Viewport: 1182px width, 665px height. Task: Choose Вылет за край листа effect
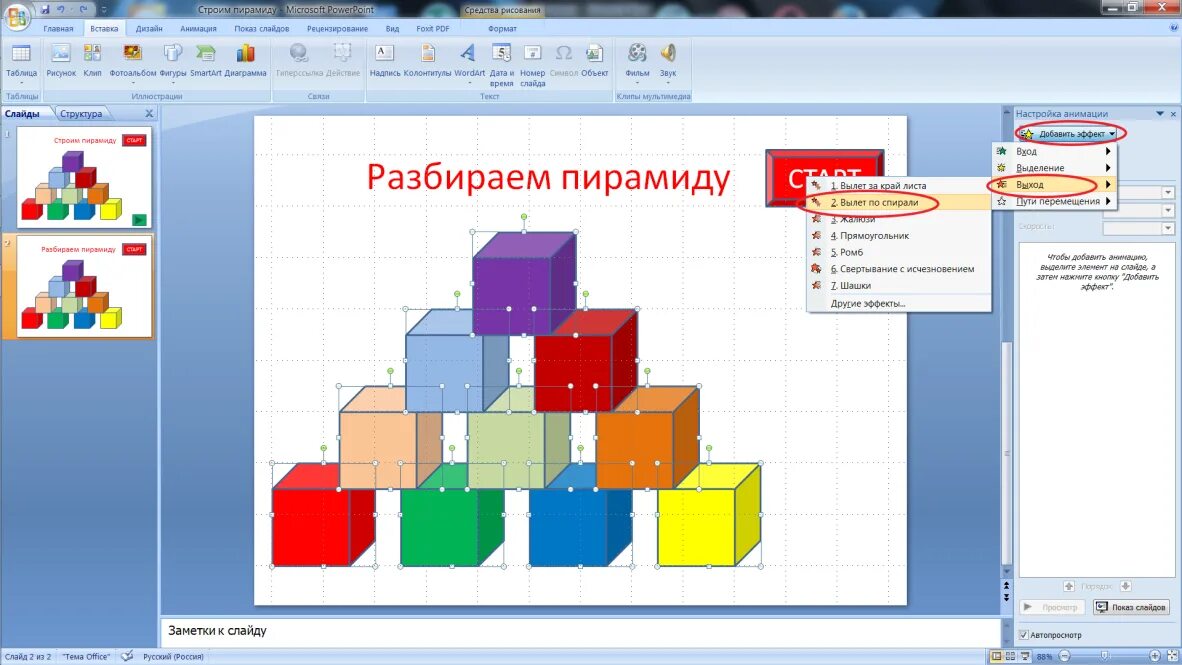tap(899, 185)
